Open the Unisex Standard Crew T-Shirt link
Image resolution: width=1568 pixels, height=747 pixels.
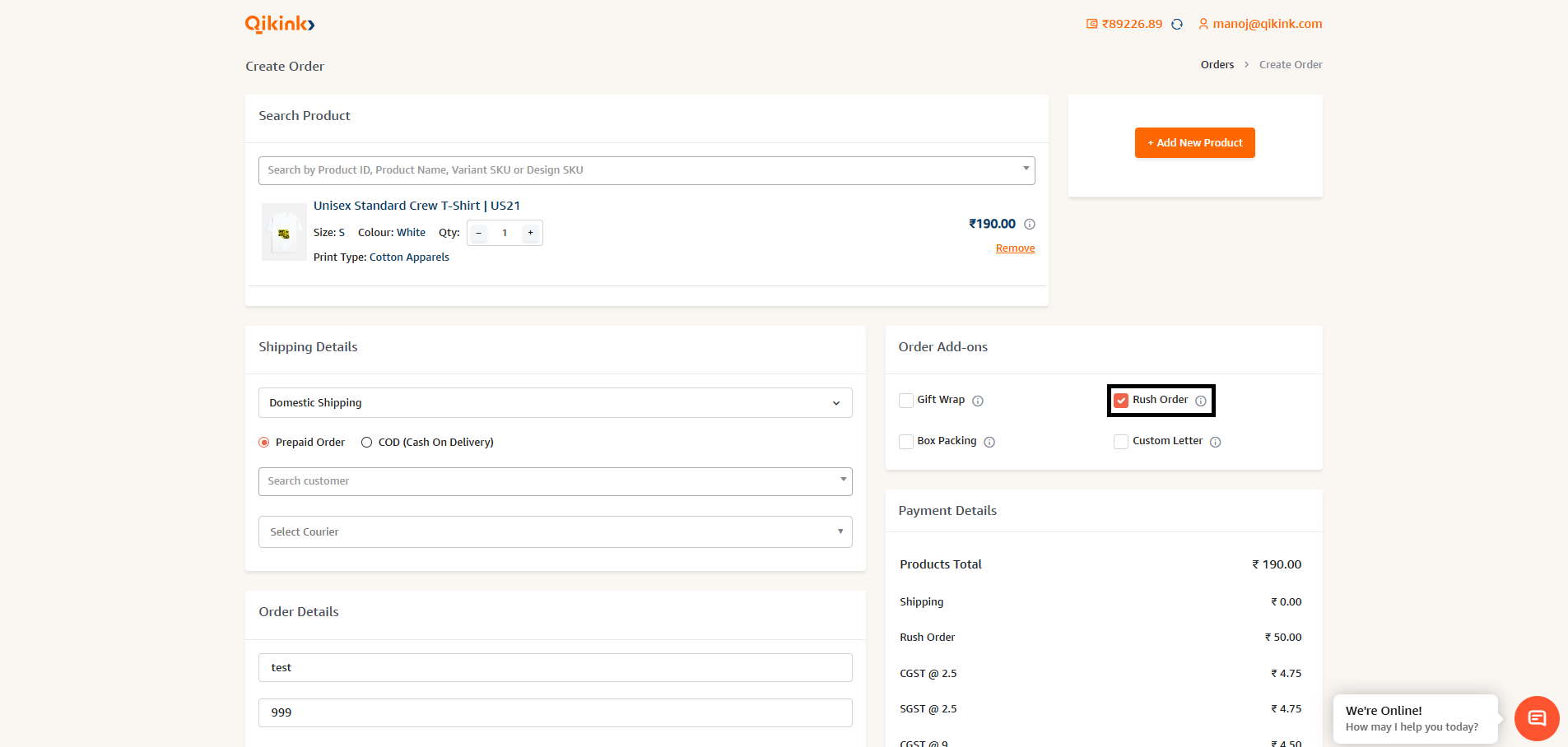[416, 205]
